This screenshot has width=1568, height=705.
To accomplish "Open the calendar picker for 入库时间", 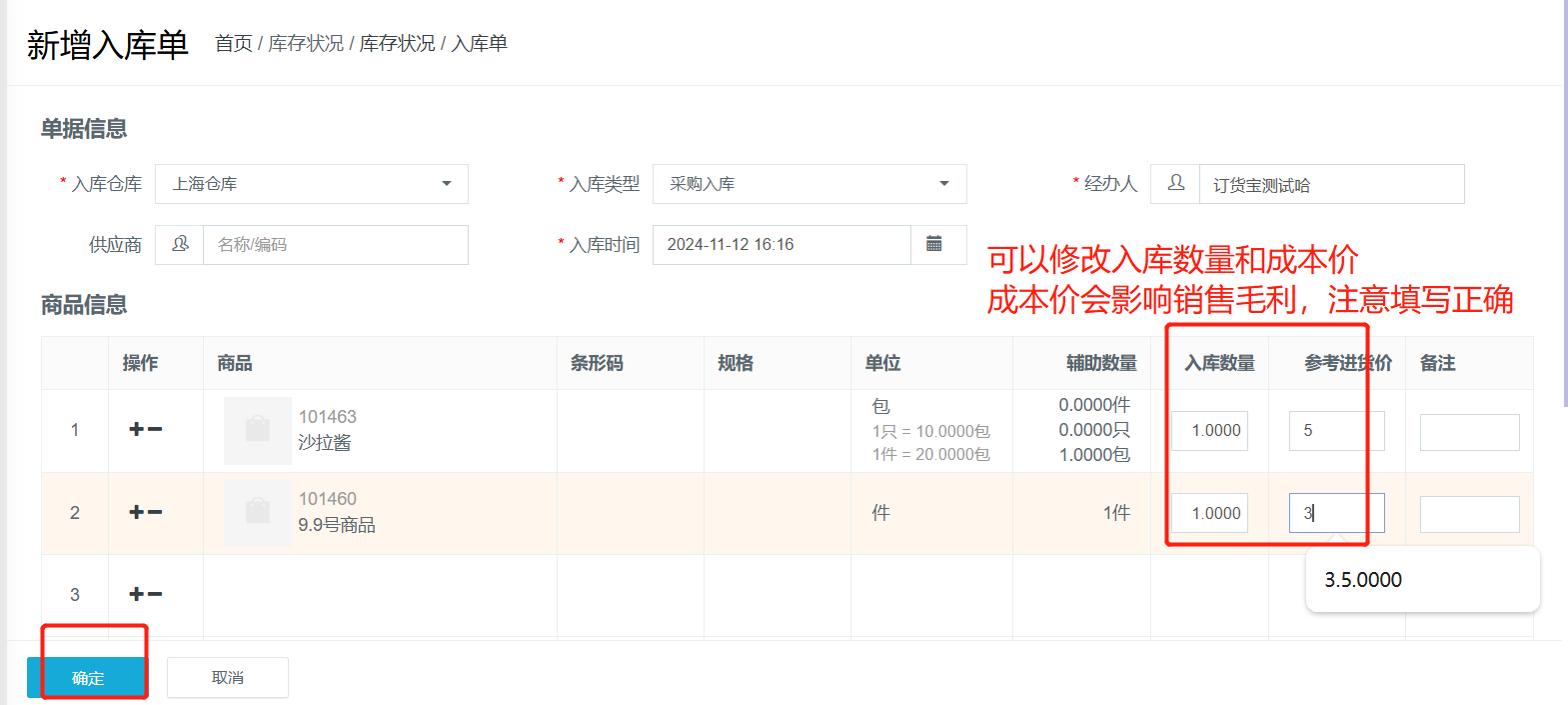I will (x=934, y=244).
